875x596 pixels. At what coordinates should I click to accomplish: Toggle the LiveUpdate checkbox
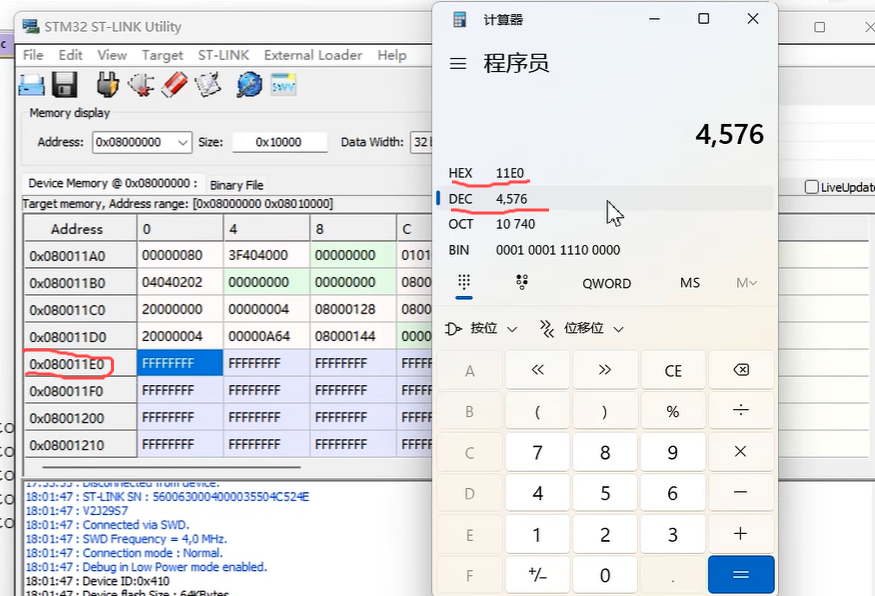[811, 187]
